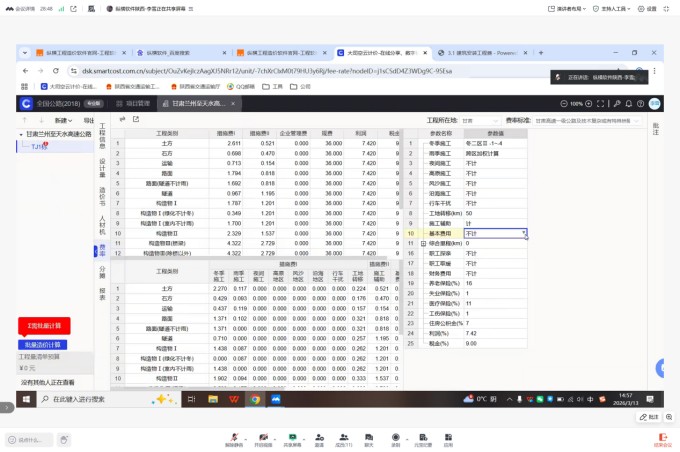
Task: Open WPS Office from the Windows taskbar
Action: click(233, 398)
